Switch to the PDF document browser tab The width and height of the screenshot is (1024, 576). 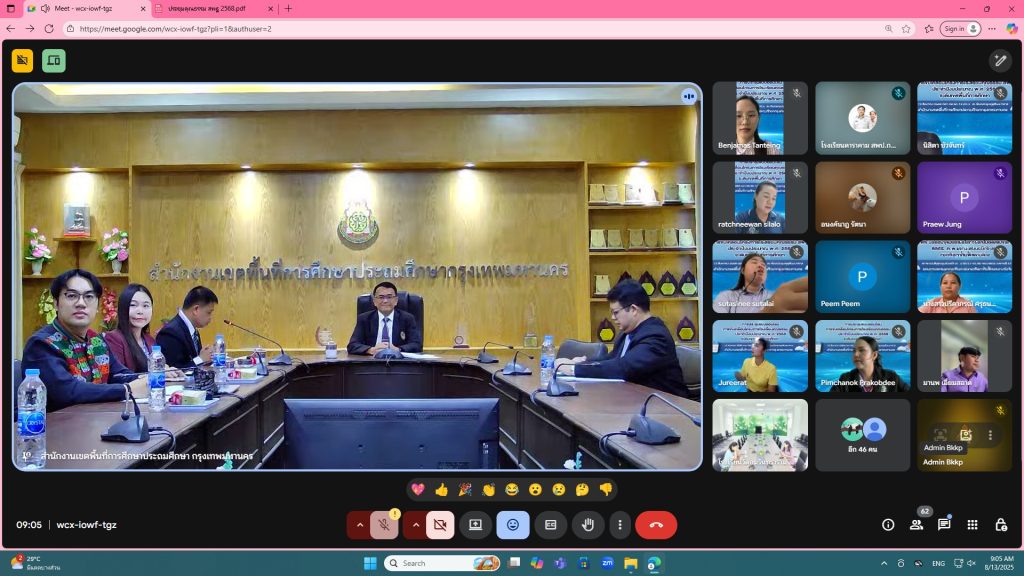(x=214, y=8)
